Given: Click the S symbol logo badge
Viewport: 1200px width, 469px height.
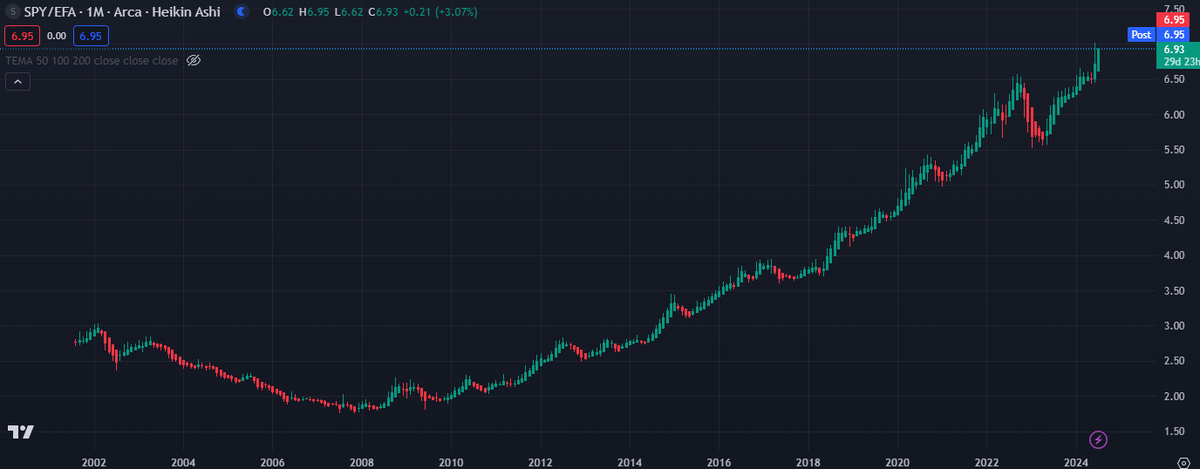Looking at the screenshot, I should [12, 12].
